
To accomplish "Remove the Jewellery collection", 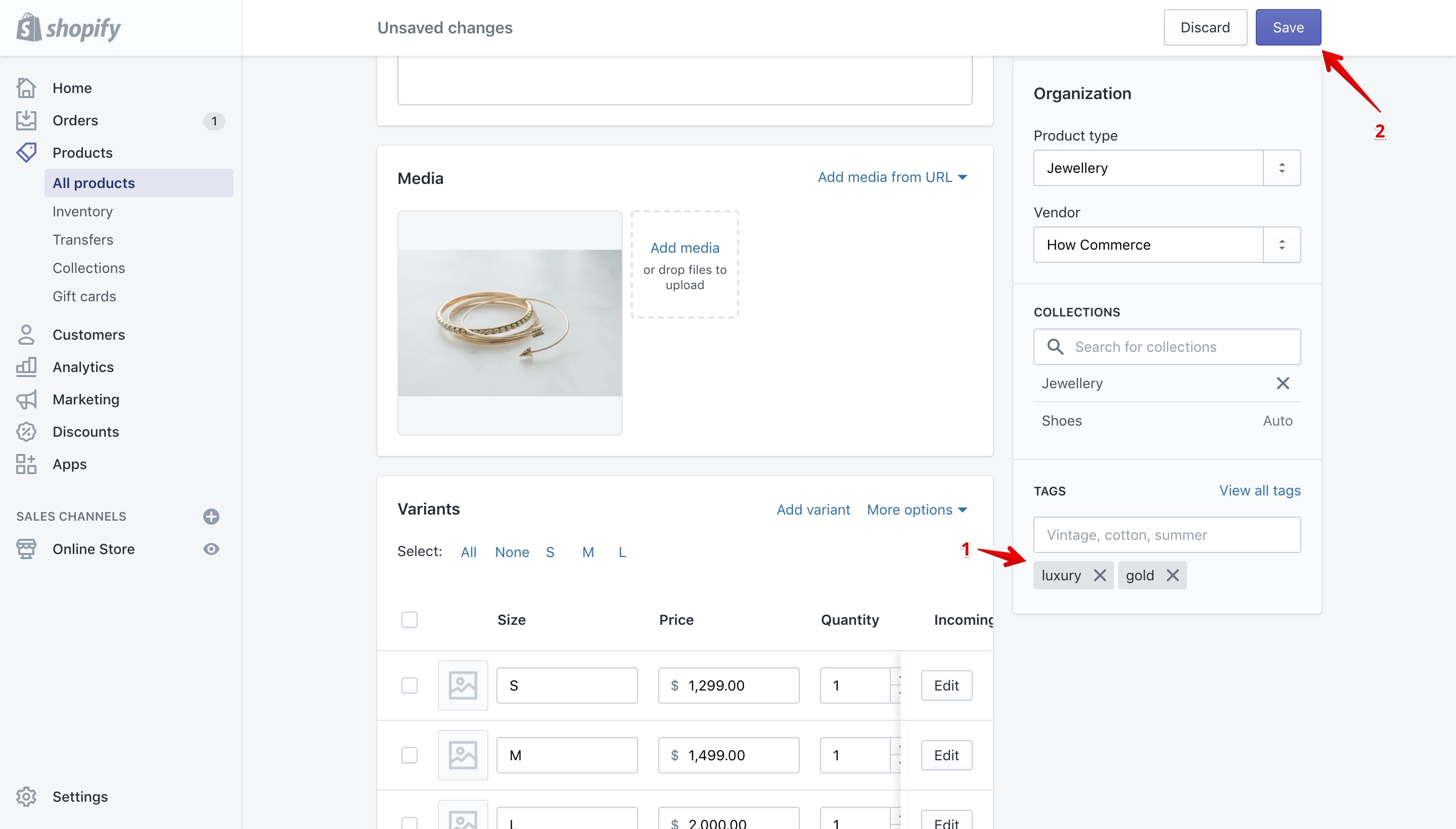I will pyautogui.click(x=1282, y=383).
